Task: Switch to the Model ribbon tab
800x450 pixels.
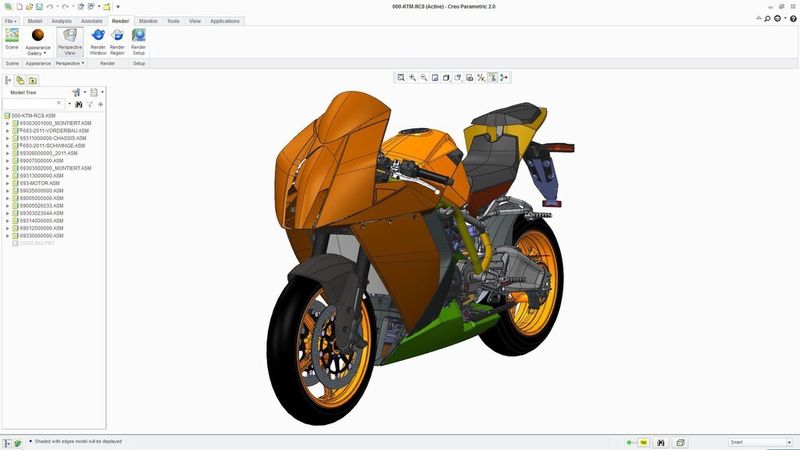Action: 35,21
